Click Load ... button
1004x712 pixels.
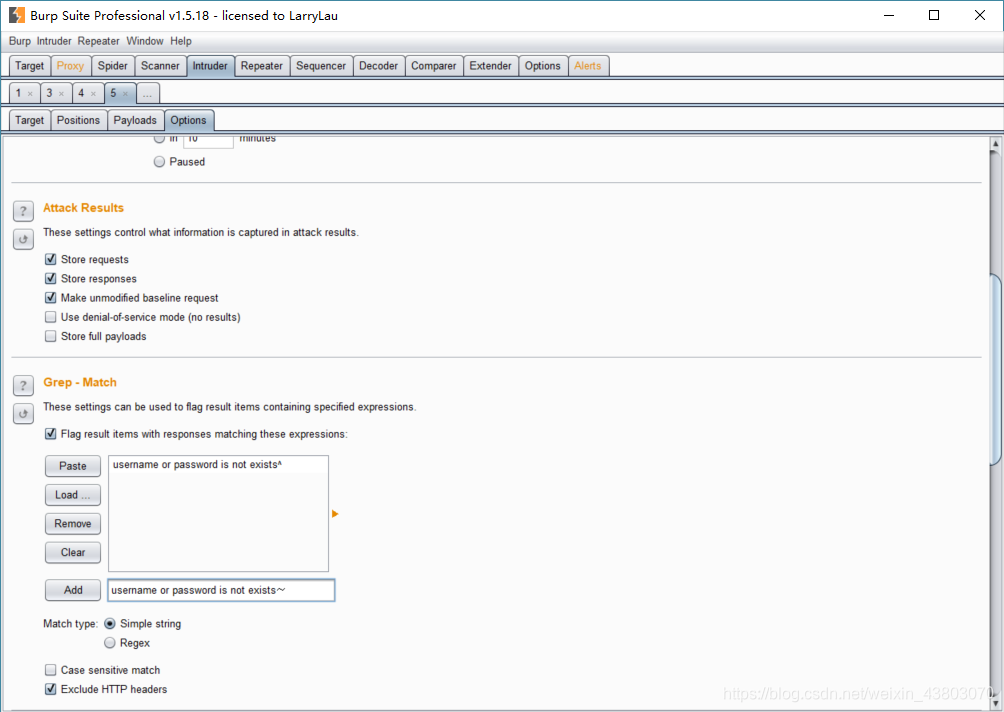point(73,495)
